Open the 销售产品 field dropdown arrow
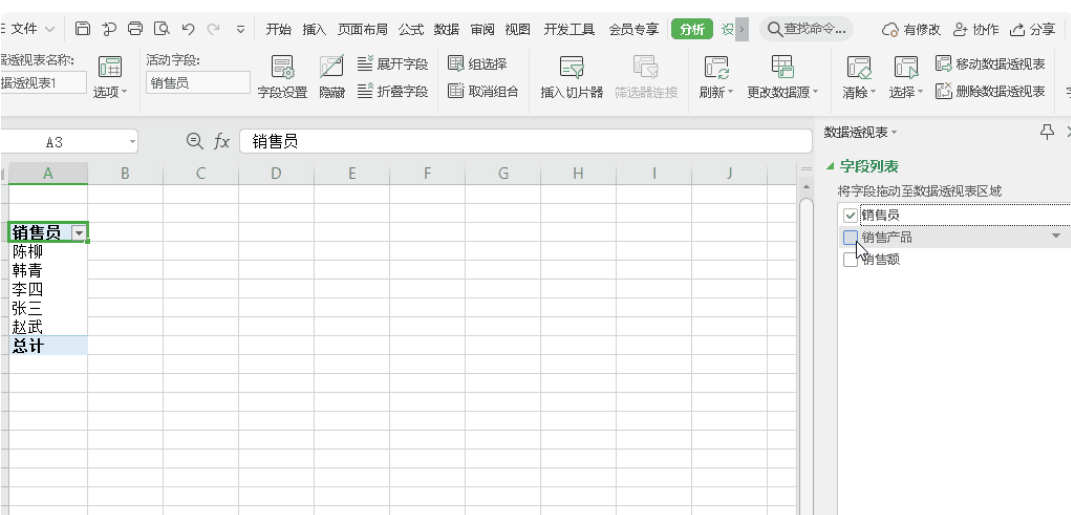The width and height of the screenshot is (1071, 515). [x=1056, y=236]
